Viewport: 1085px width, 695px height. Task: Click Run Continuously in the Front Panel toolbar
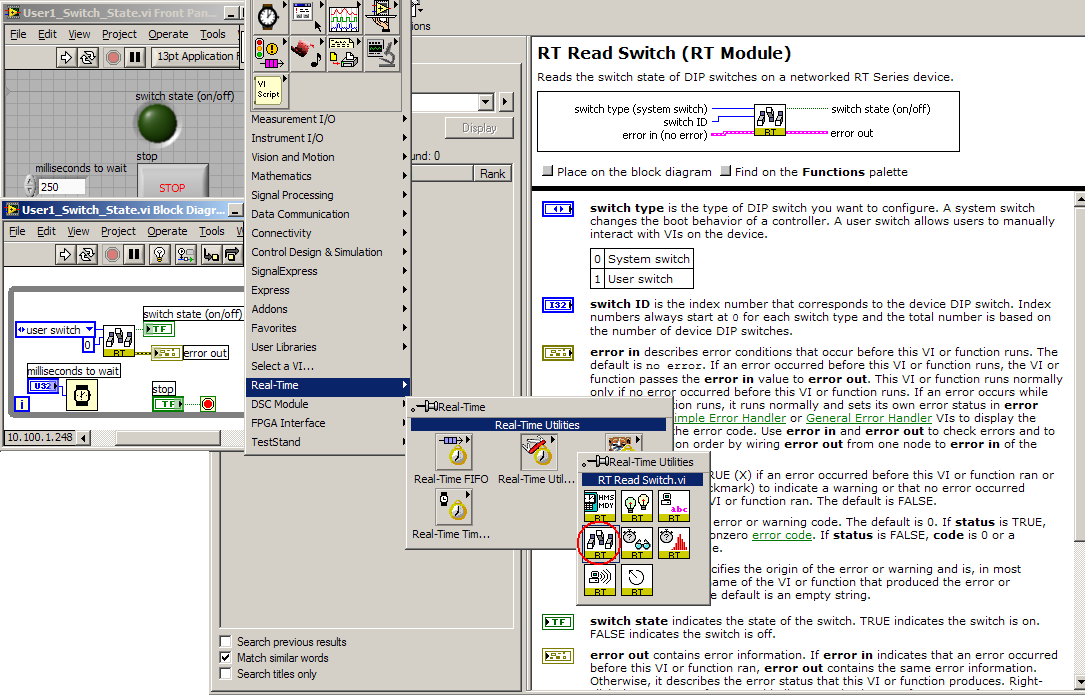[87, 57]
